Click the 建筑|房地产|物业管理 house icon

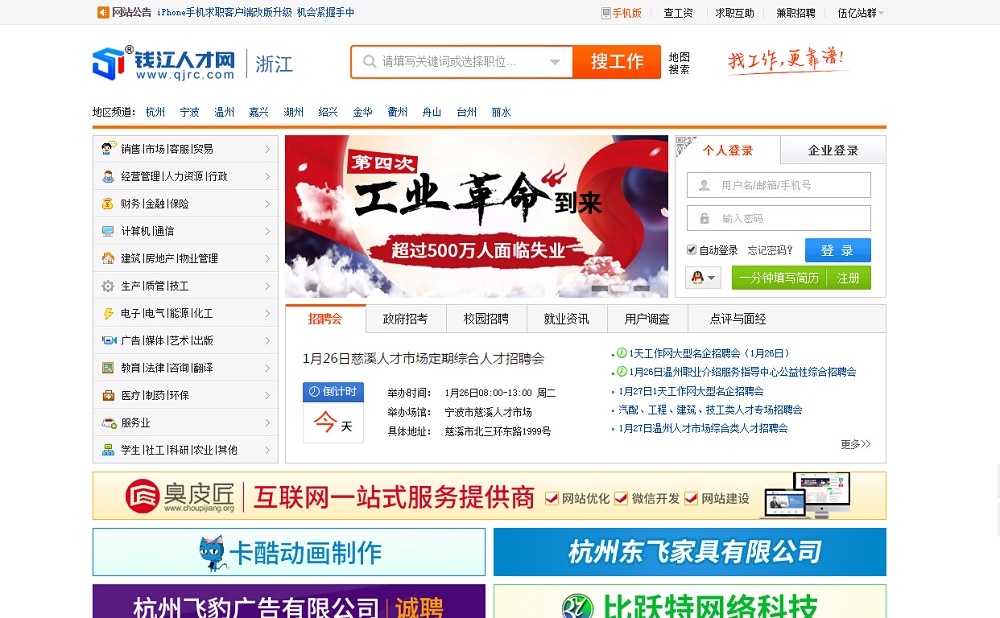pos(108,258)
